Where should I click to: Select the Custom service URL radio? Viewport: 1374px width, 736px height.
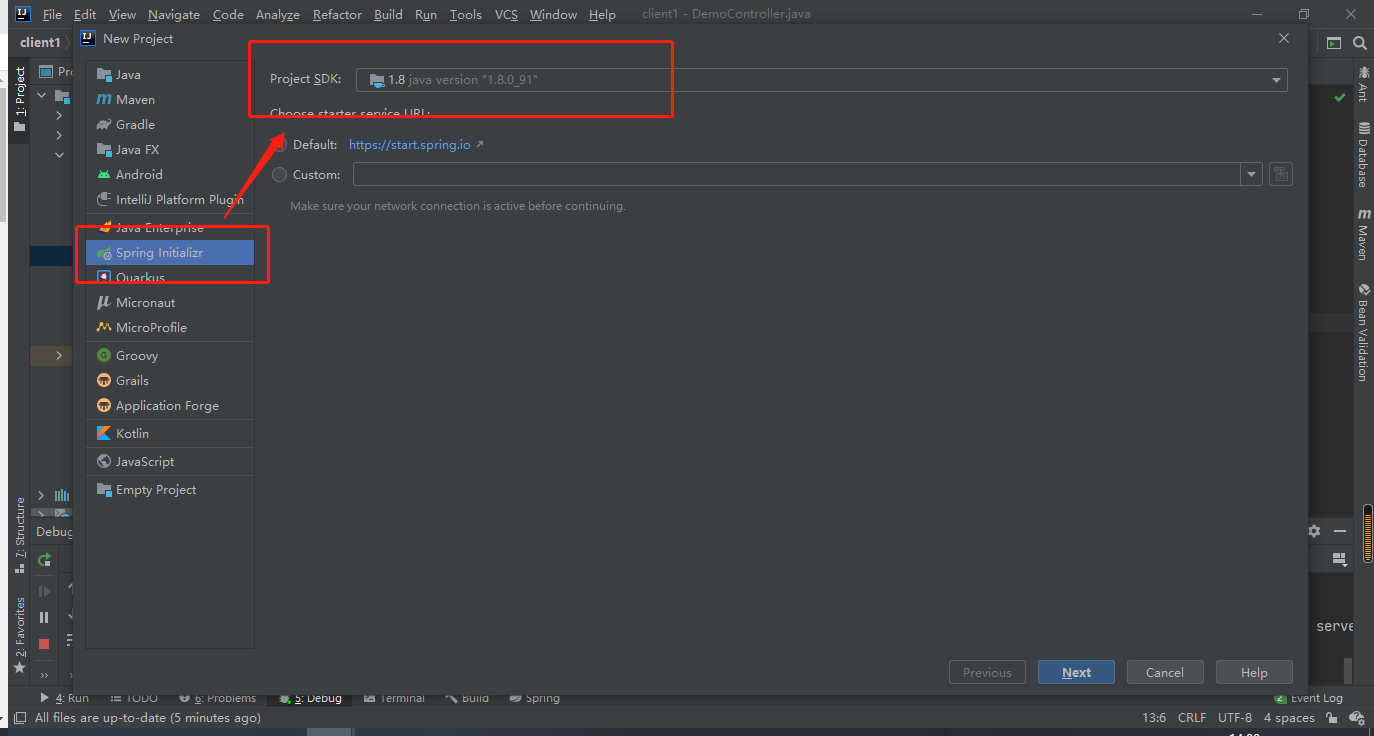[280, 175]
